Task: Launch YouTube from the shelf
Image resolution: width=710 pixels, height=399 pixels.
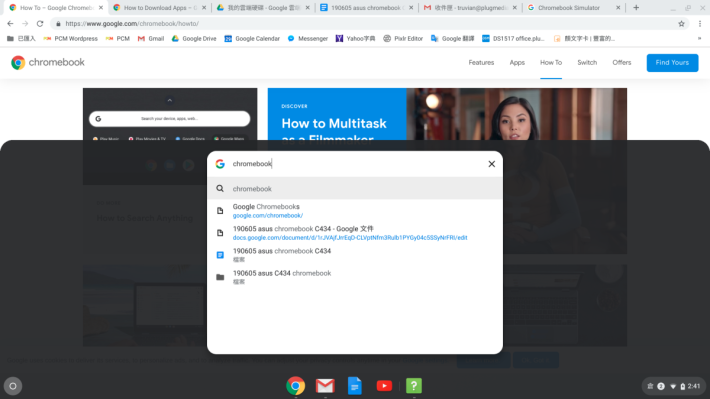Action: point(384,386)
